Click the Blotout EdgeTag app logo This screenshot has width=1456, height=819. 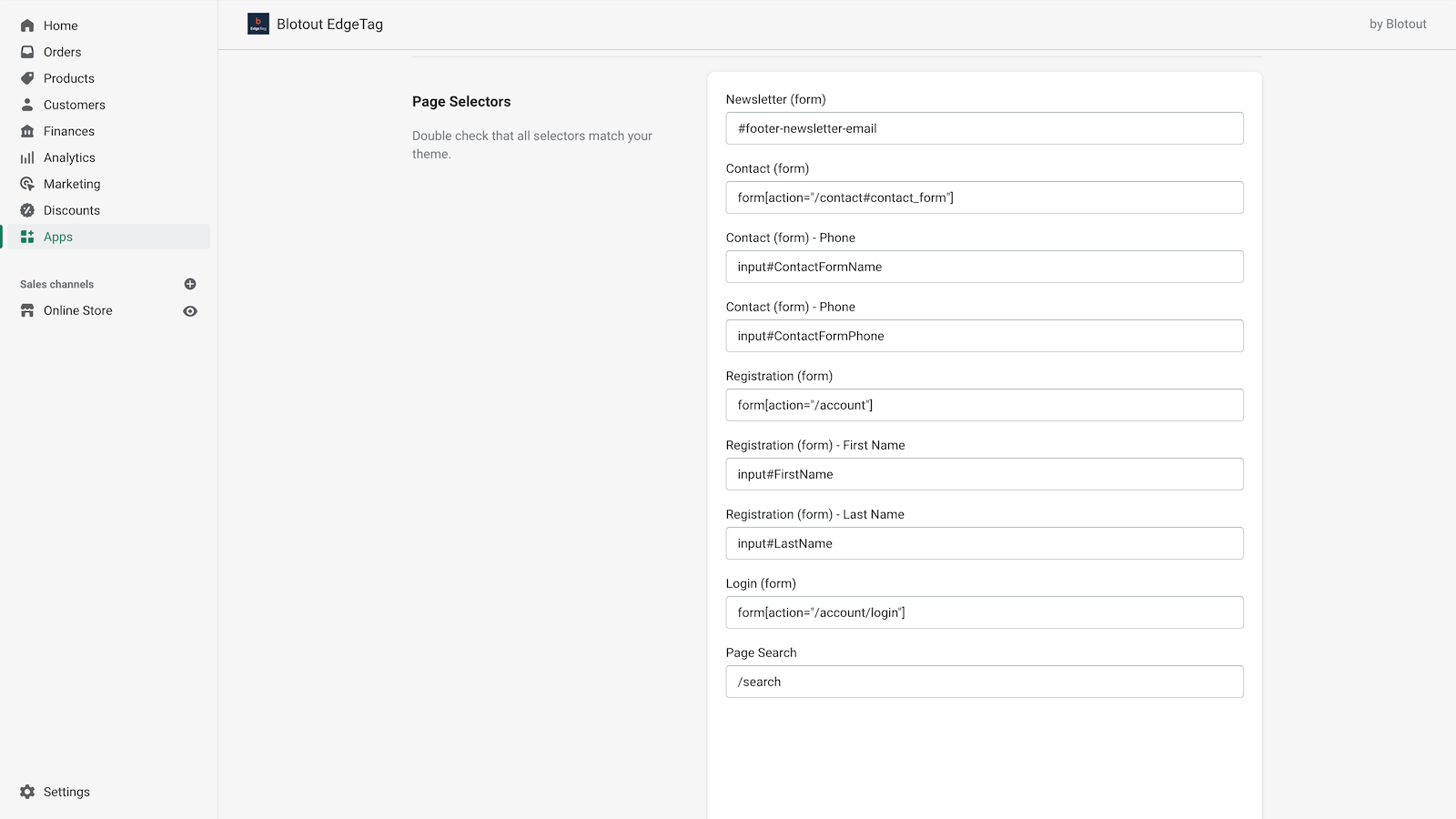point(258,25)
